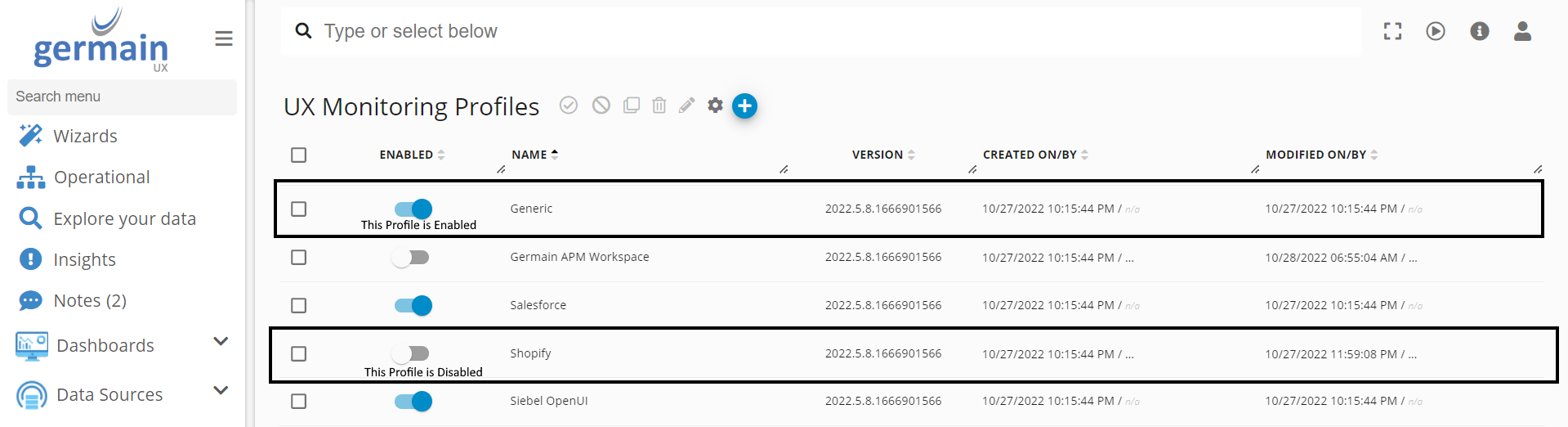1568x427 pixels.
Task: Click the disable profile ban icon
Action: [x=601, y=106]
